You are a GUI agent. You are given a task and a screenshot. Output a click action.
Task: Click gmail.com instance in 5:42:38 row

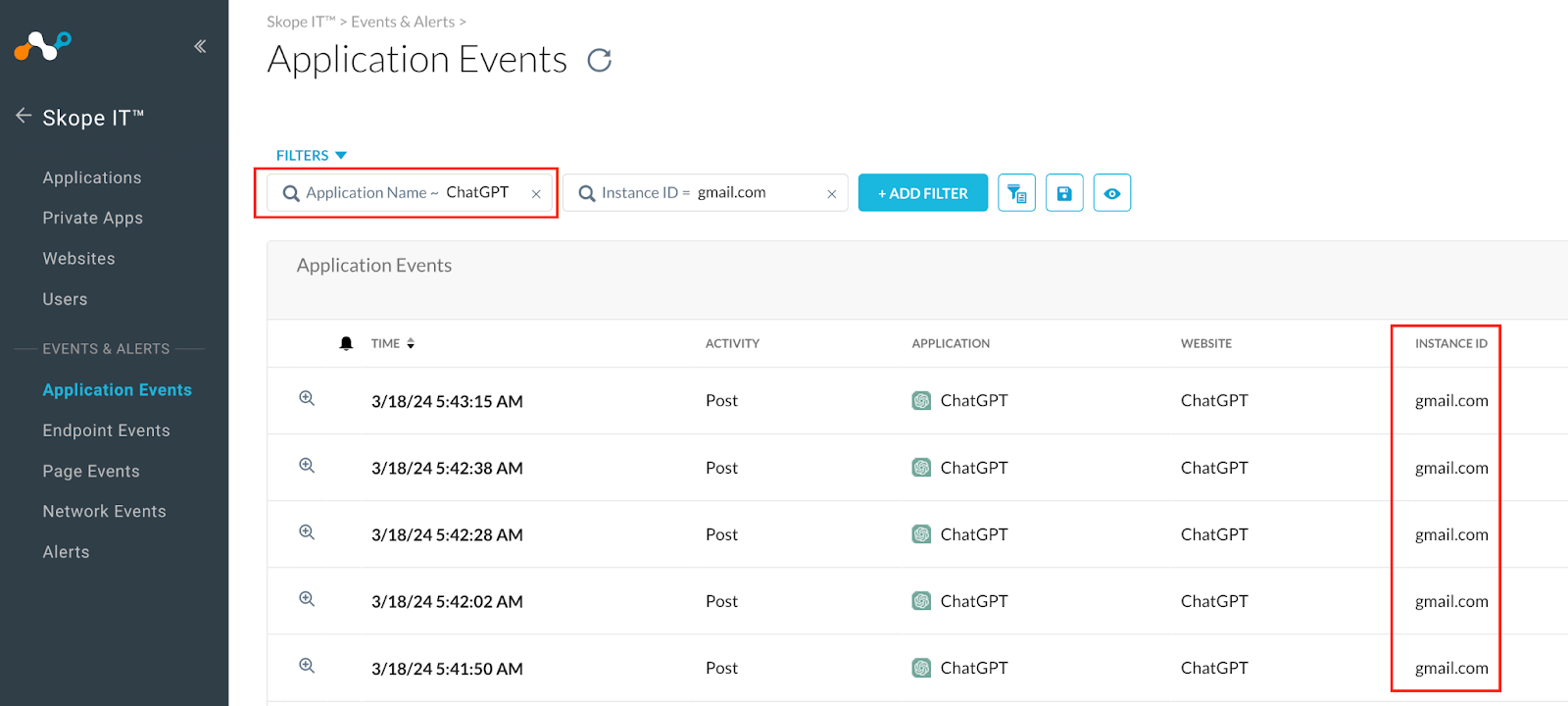[1451, 468]
